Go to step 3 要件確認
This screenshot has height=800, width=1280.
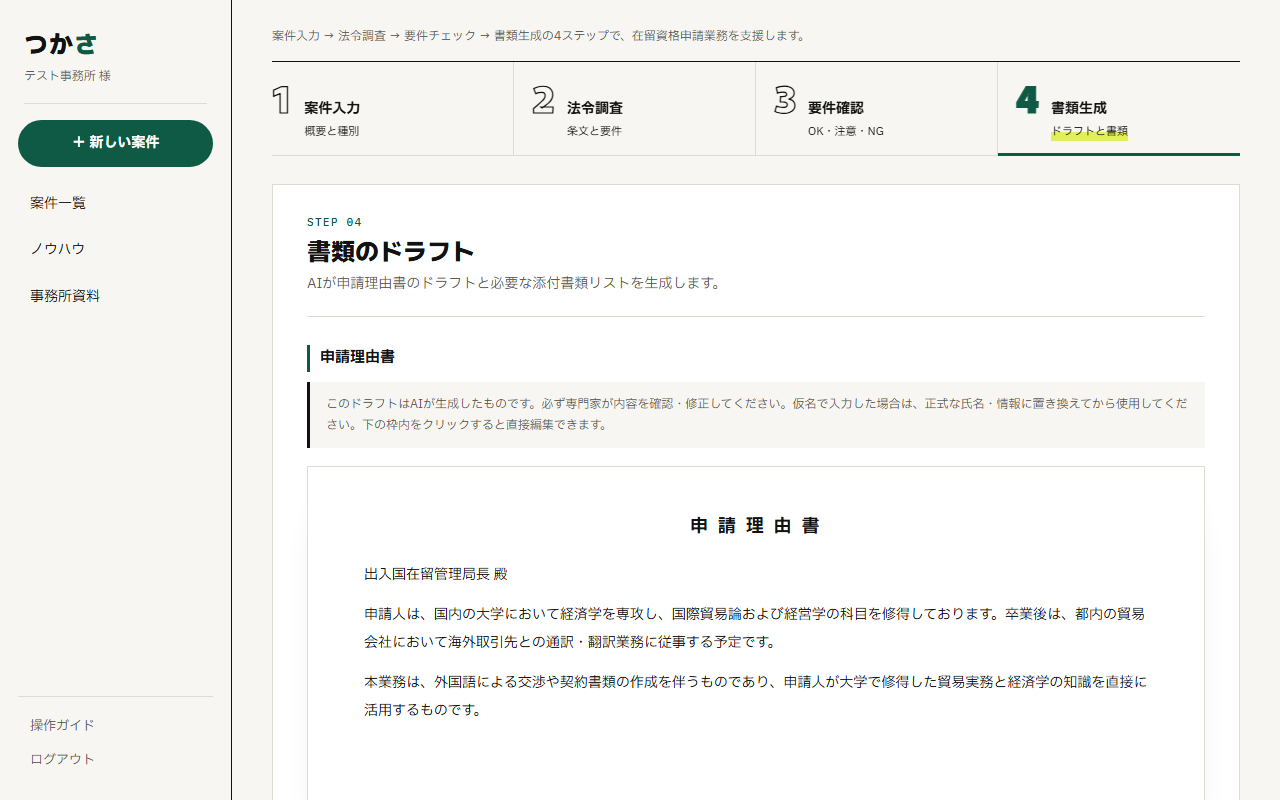click(876, 109)
